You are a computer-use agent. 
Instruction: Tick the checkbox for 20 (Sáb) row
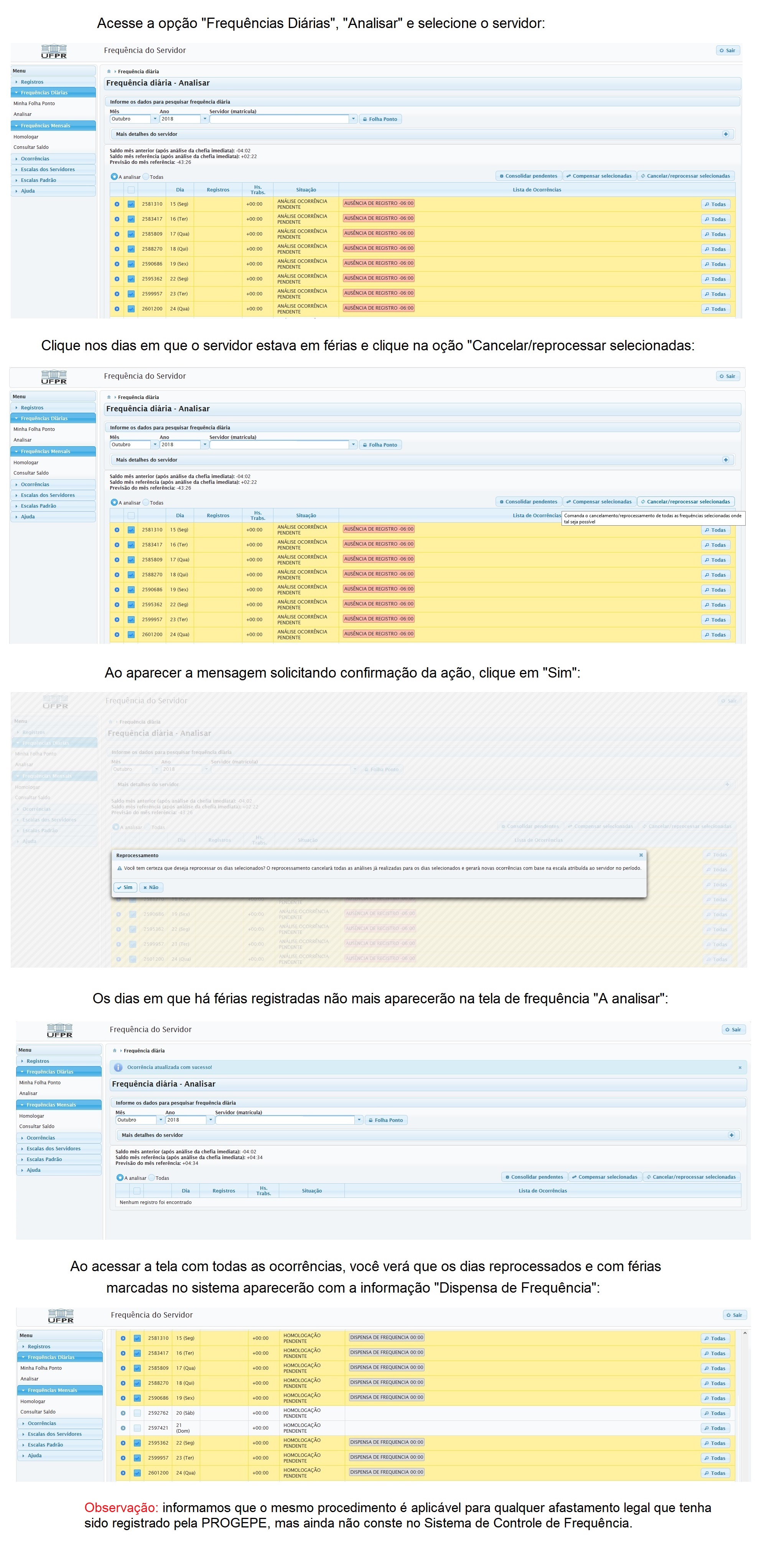coord(137,1413)
